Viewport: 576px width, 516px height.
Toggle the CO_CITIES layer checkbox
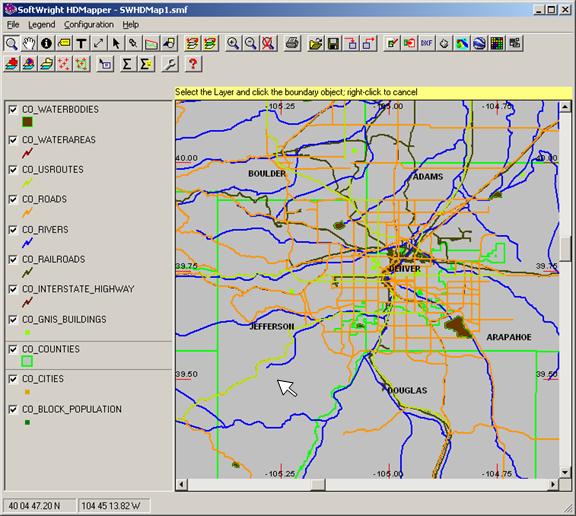(13, 379)
